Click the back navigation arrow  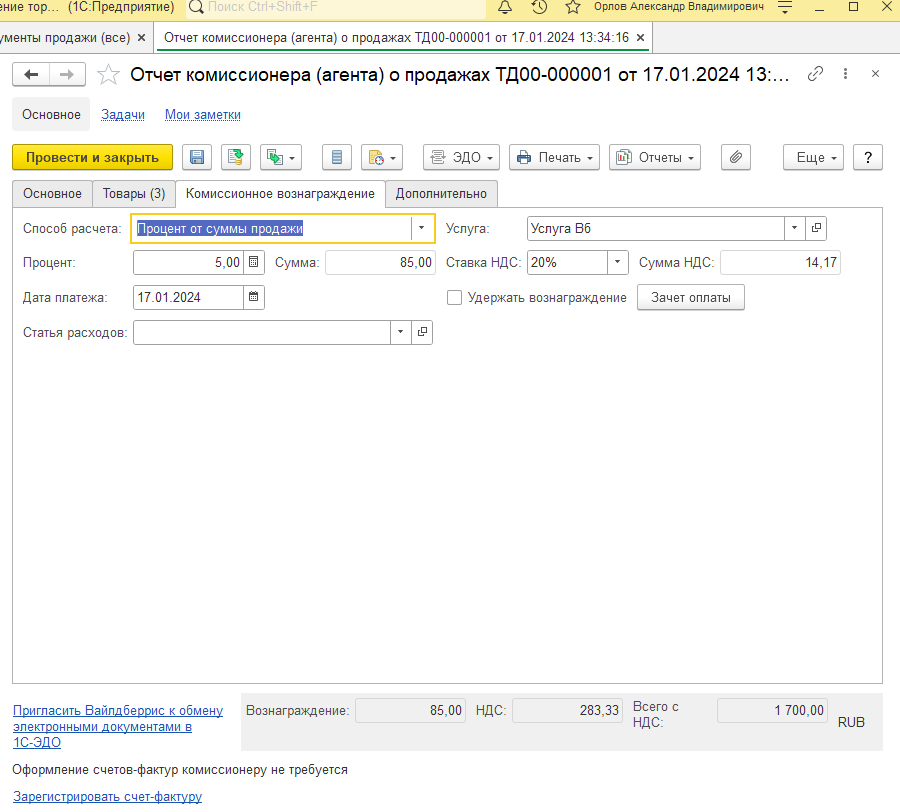(31, 75)
